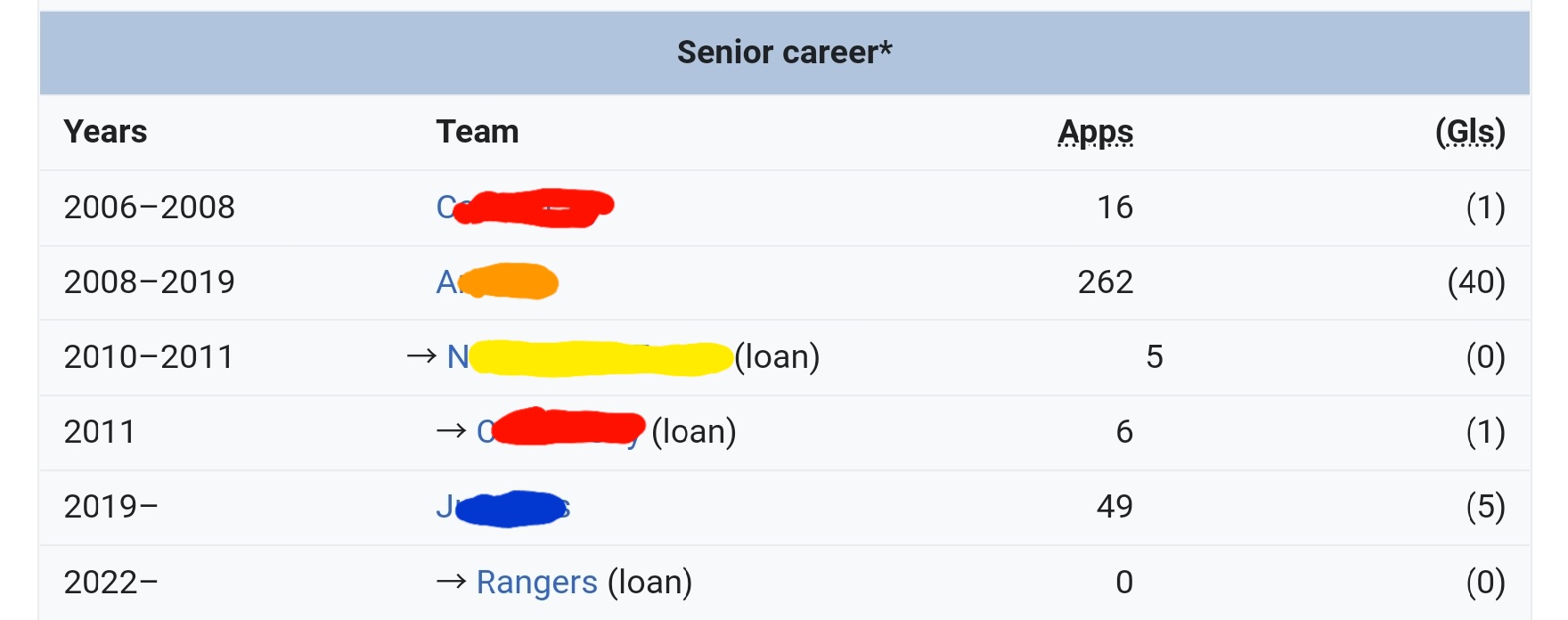Select the (40) goals cell

(1475, 282)
